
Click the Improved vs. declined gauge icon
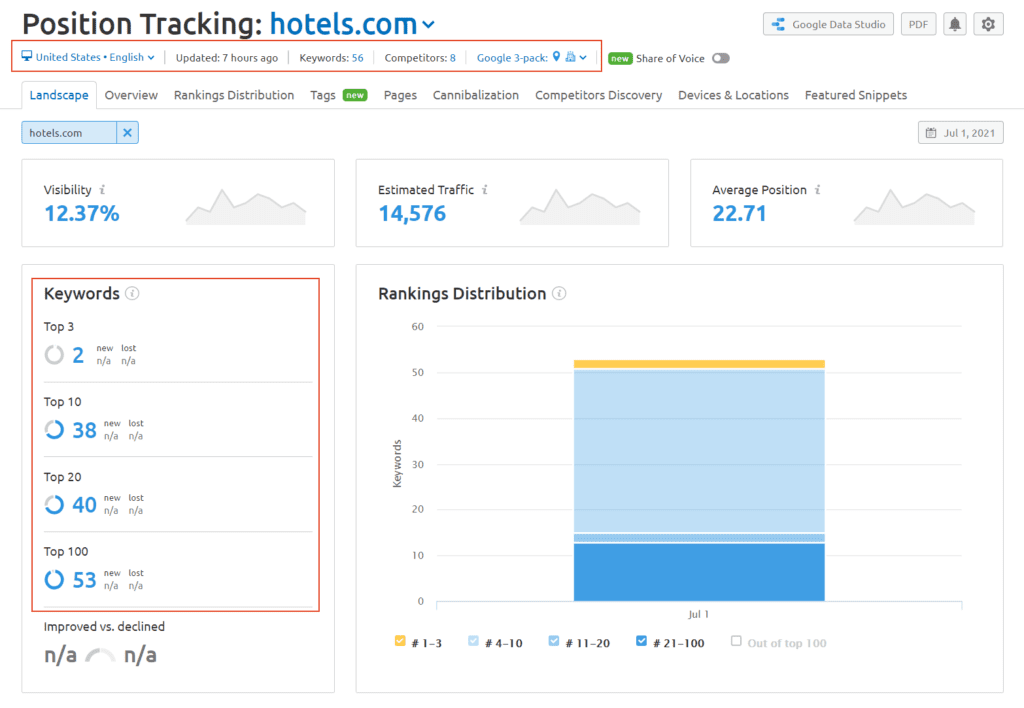[100, 654]
